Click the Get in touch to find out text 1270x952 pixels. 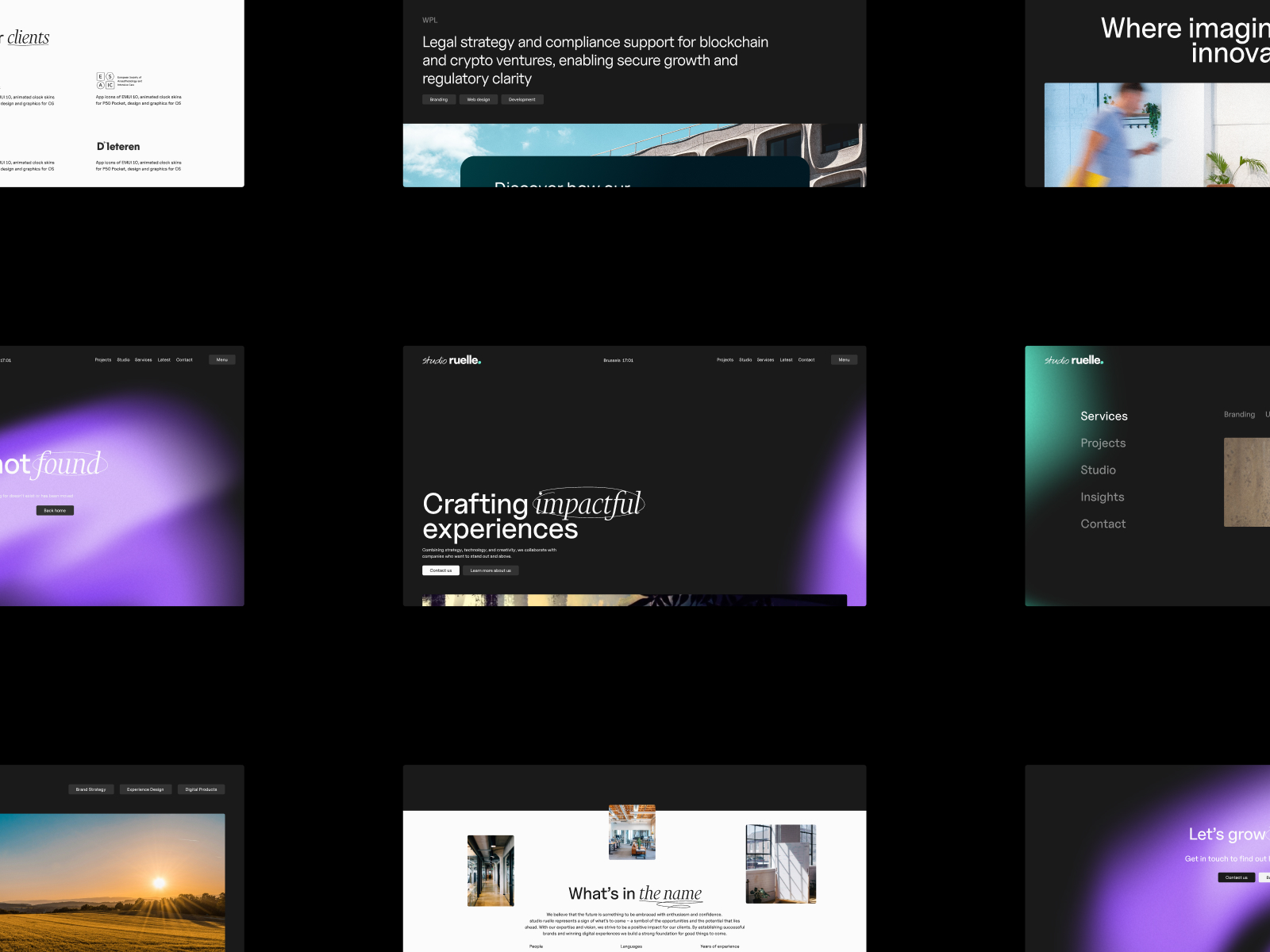point(1227,859)
